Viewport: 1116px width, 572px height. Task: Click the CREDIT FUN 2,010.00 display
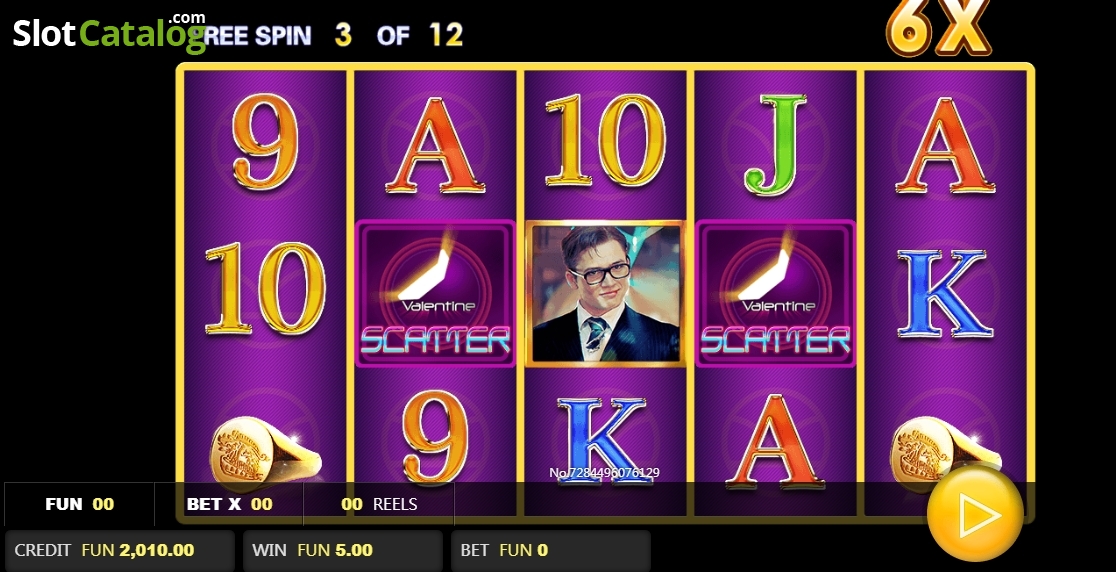point(120,551)
